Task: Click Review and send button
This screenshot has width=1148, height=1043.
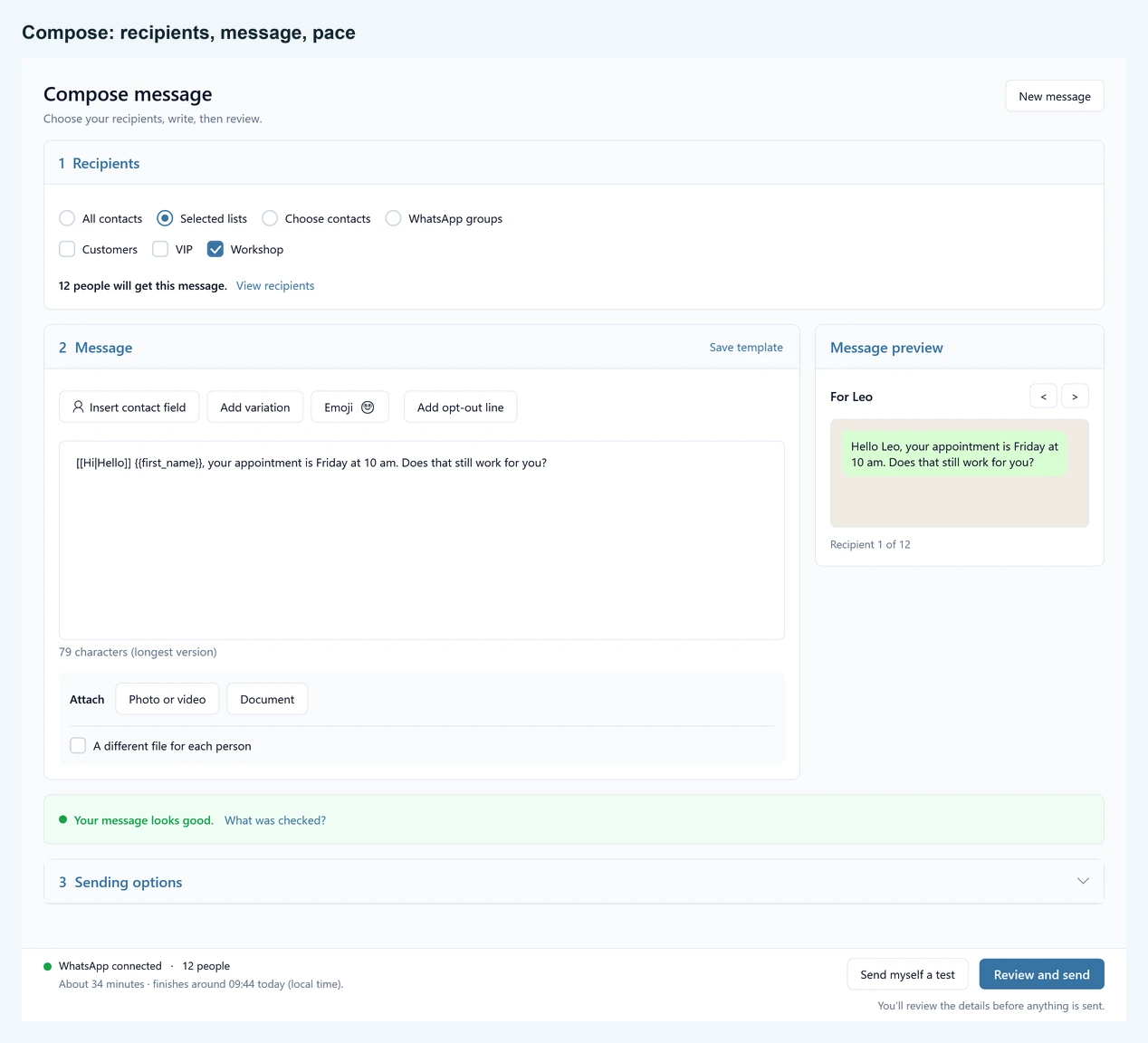Action: click(1042, 974)
